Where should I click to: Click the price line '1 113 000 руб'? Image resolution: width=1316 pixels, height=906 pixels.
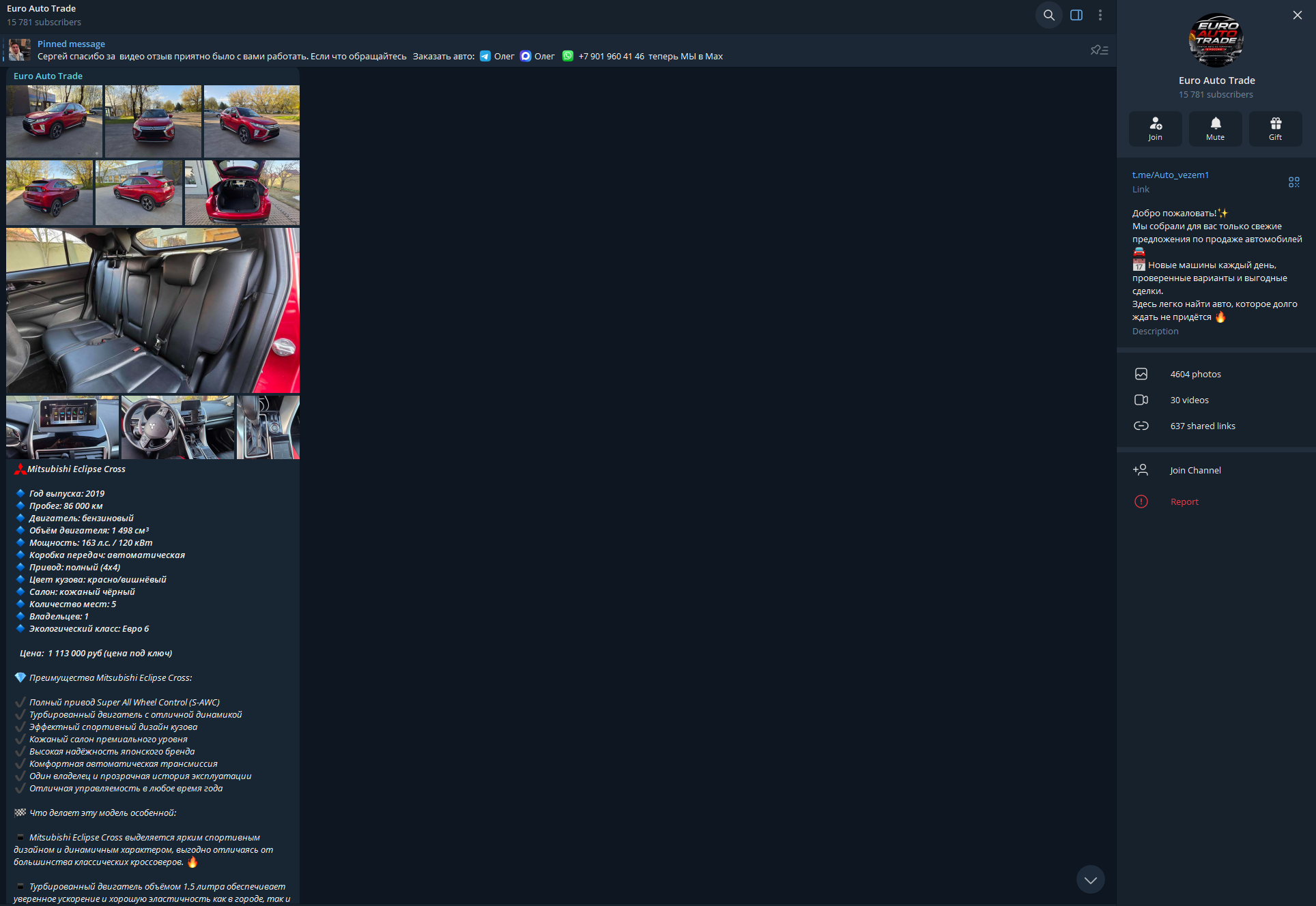[96, 654]
